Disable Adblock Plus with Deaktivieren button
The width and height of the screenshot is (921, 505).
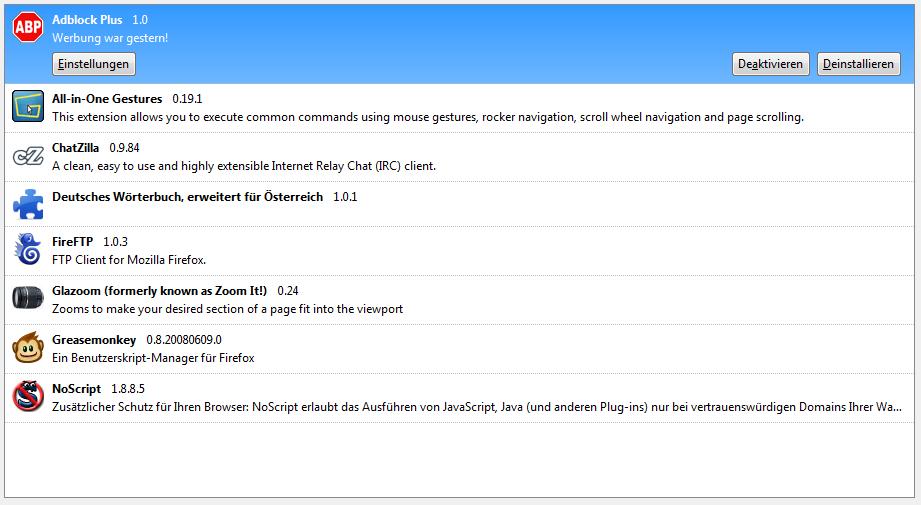[x=770, y=64]
